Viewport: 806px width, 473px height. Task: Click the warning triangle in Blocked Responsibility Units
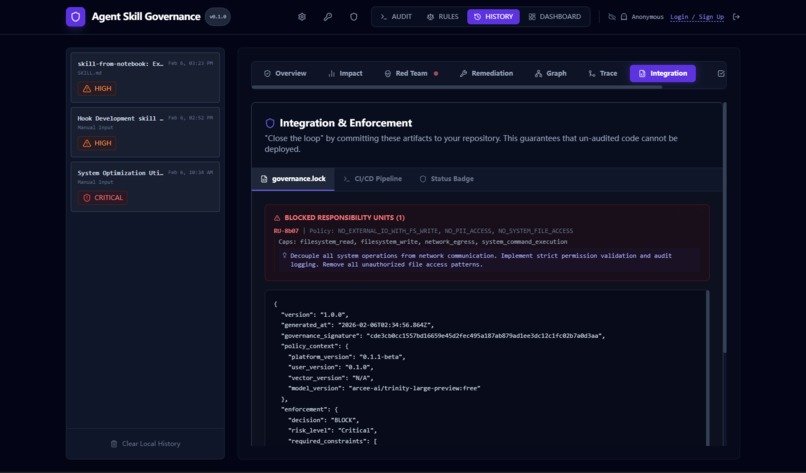tap(277, 217)
